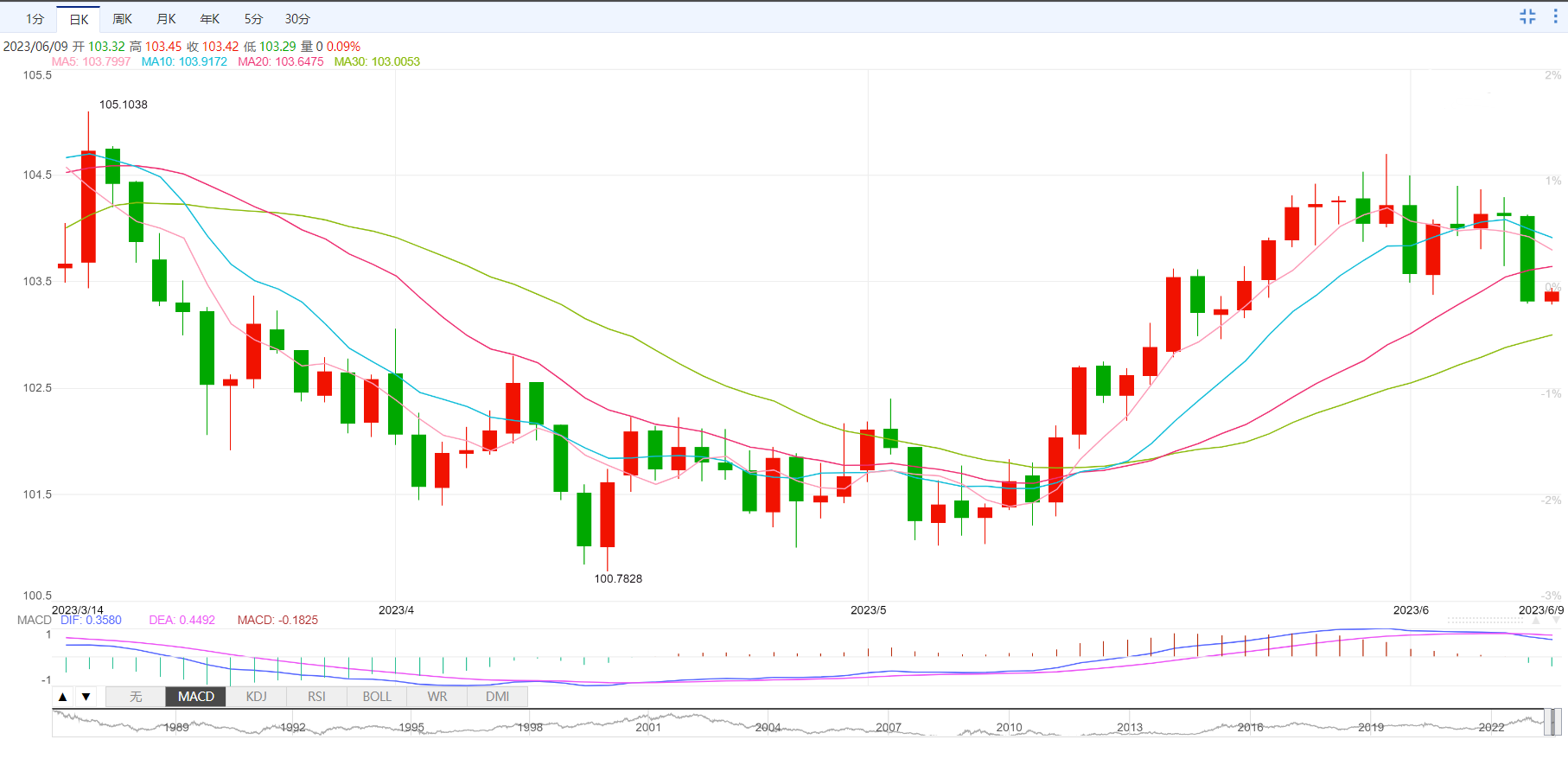Select the 30分 interval tab
Screen dimensions: 1568x765
click(x=297, y=19)
